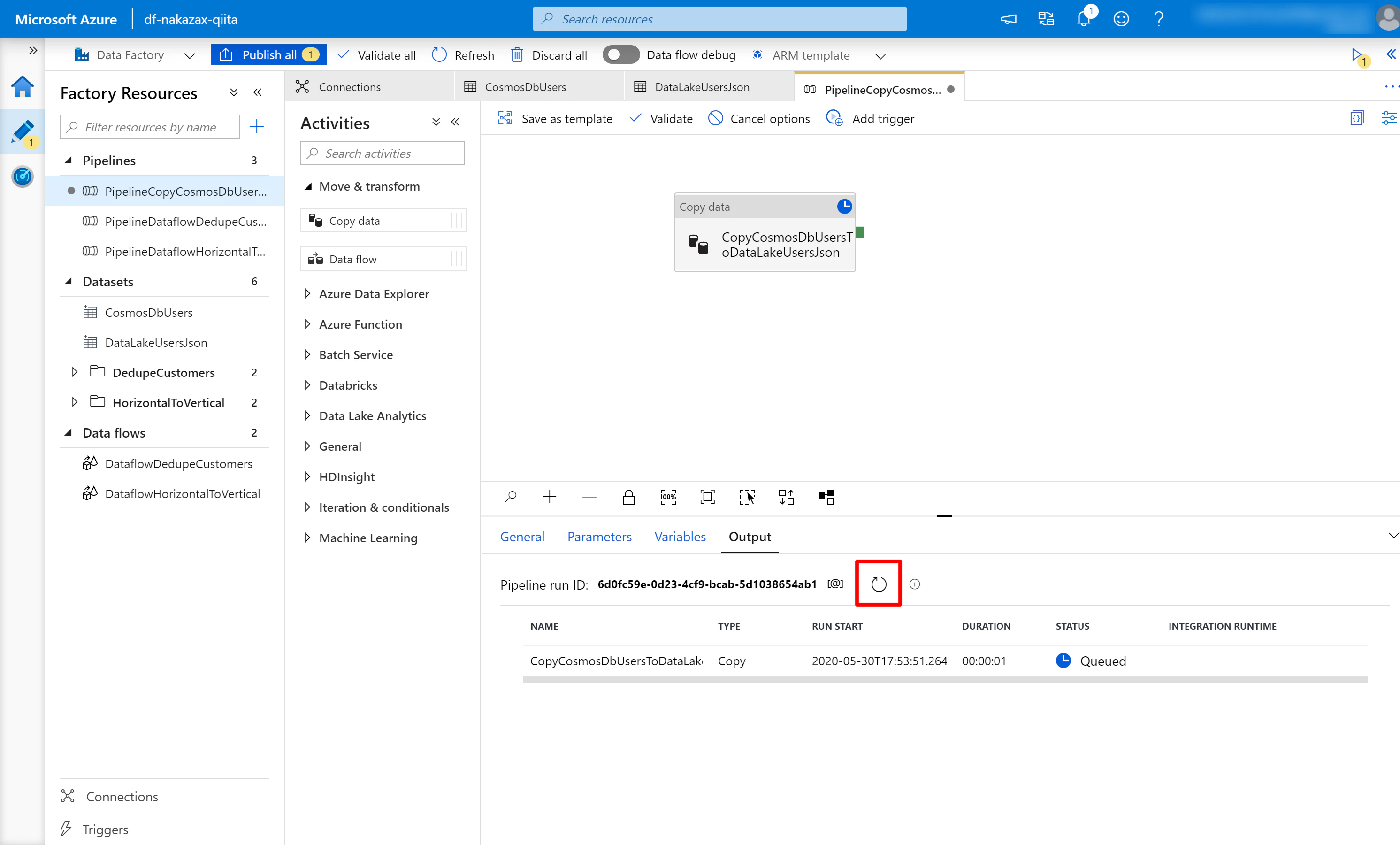Fit the canvas to screen
Screen dimensions: 1400x845
click(707, 497)
